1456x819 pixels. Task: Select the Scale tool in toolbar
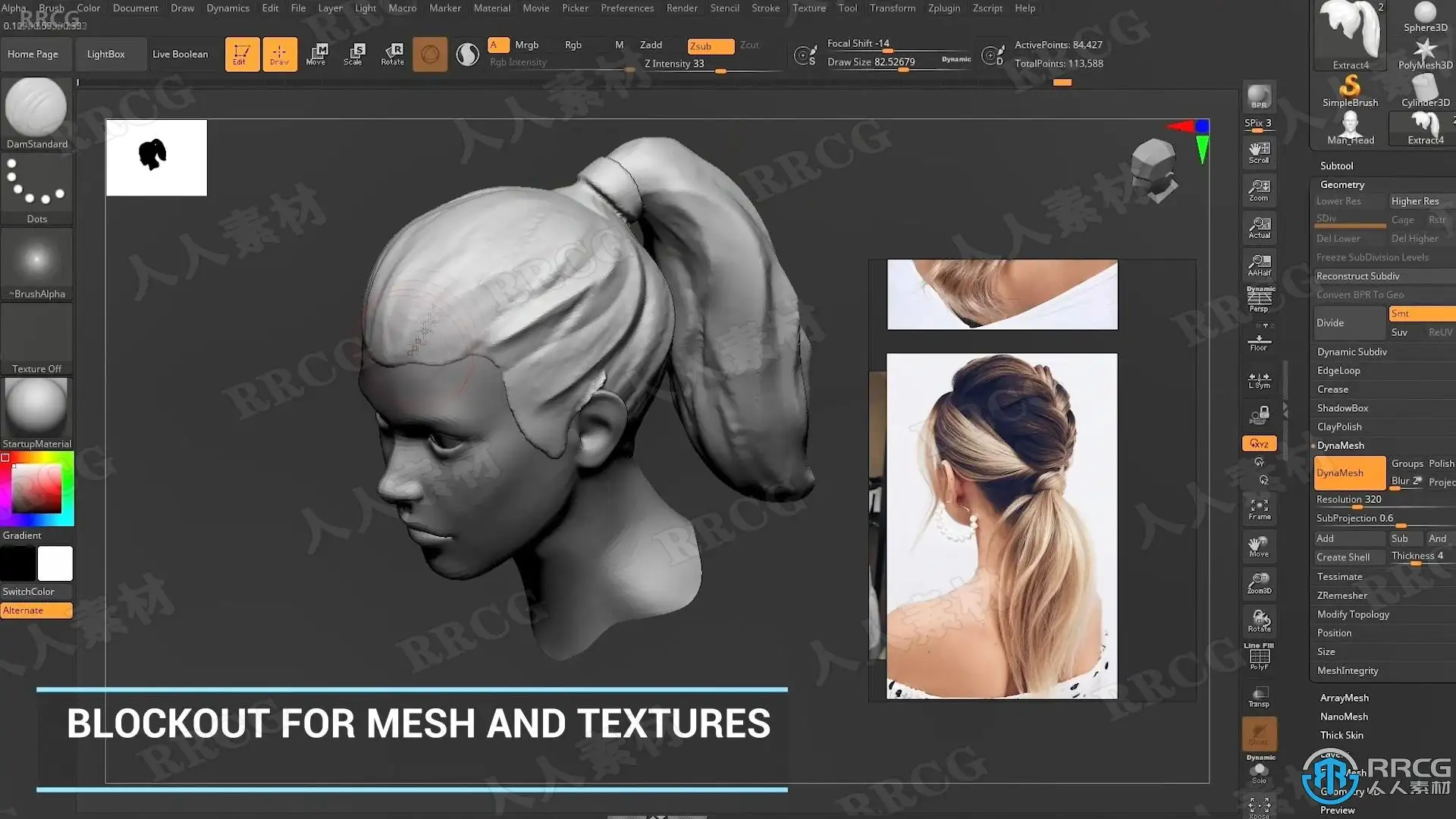point(353,54)
